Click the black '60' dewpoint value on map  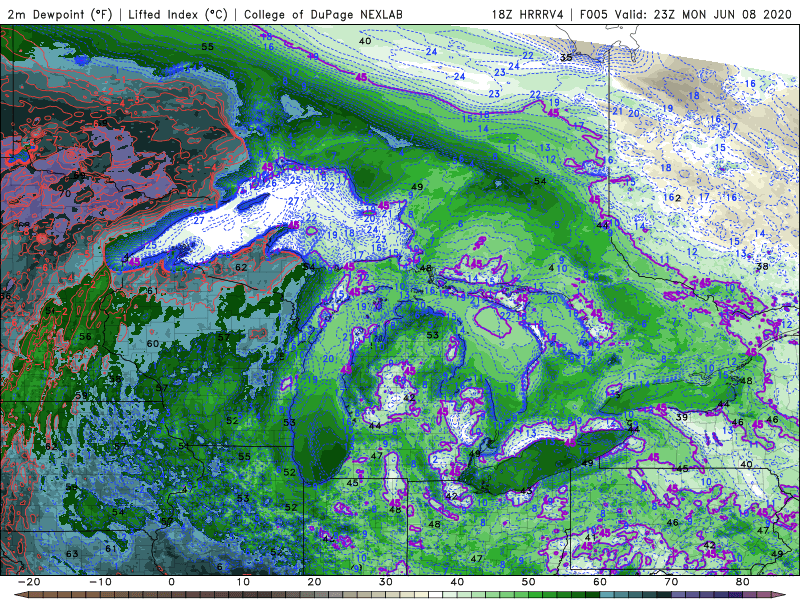[x=153, y=344]
